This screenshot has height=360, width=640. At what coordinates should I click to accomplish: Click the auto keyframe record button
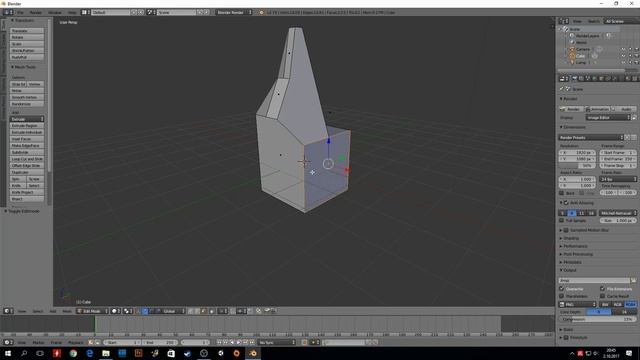pos(304,342)
